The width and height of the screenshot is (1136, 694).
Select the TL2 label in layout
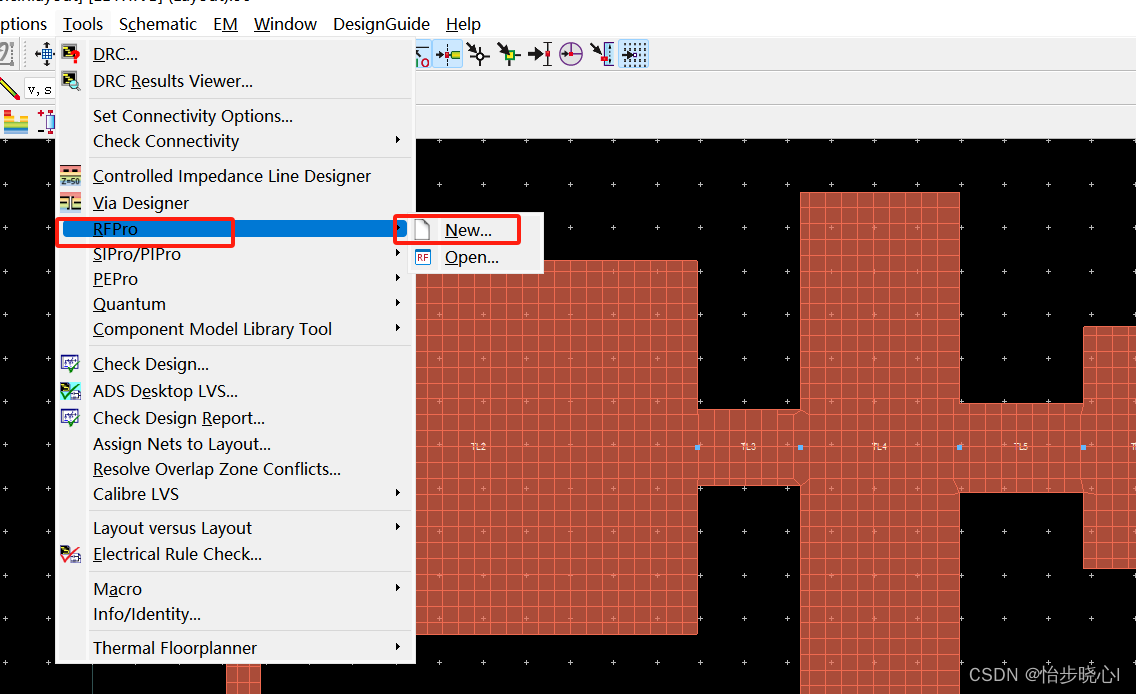(x=478, y=446)
